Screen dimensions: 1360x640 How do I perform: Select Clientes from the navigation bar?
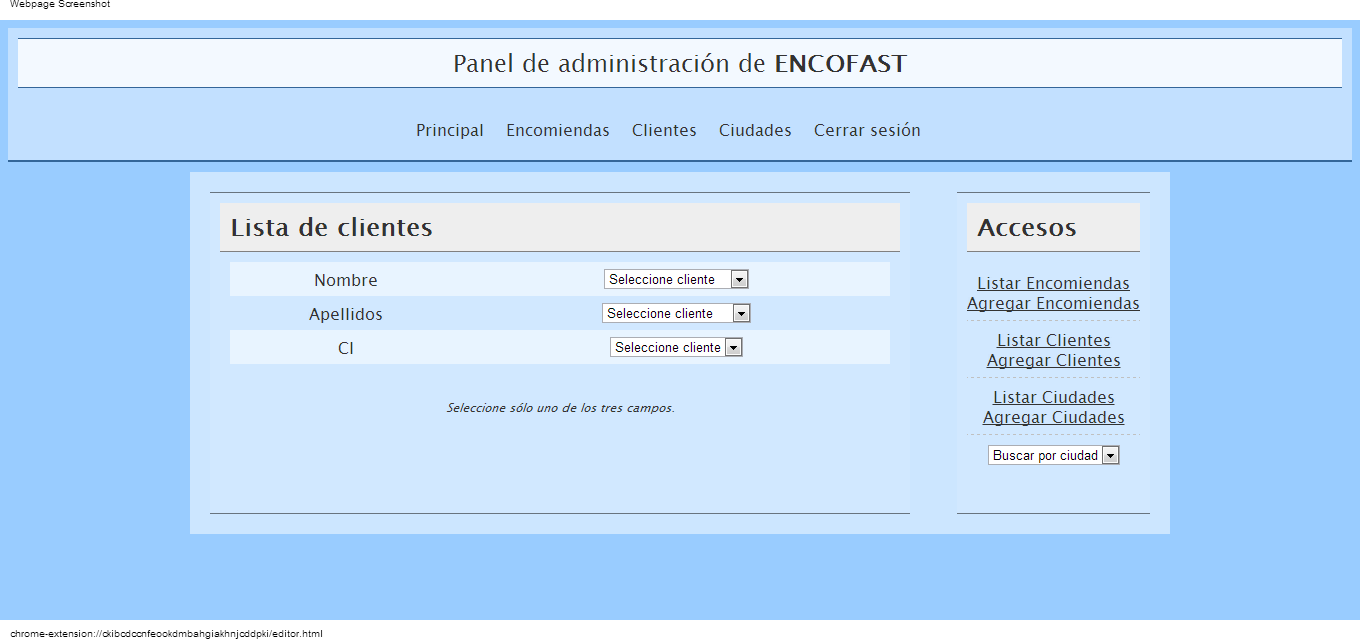[663, 130]
